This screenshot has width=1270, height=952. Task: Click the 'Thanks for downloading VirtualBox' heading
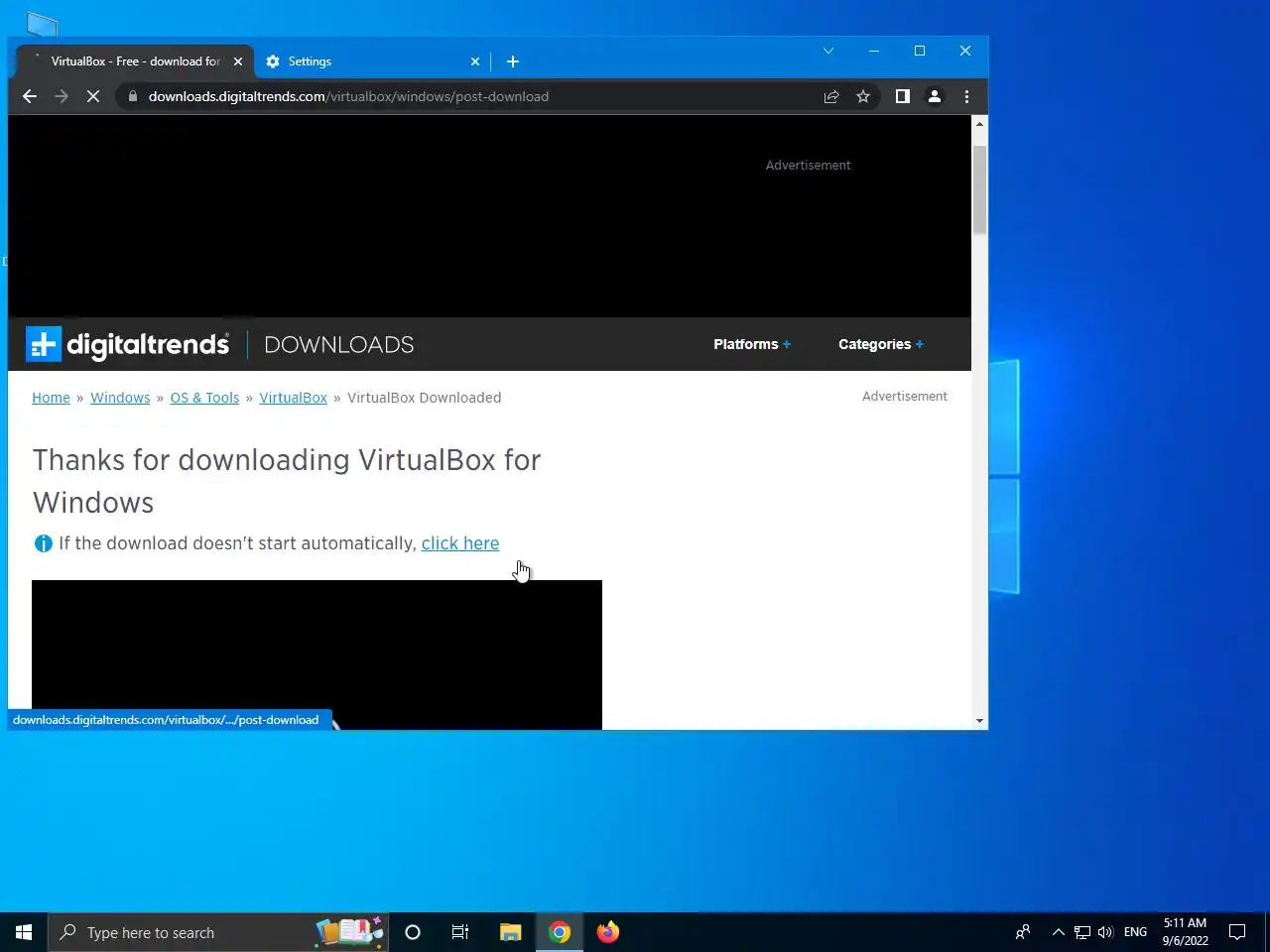(287, 481)
